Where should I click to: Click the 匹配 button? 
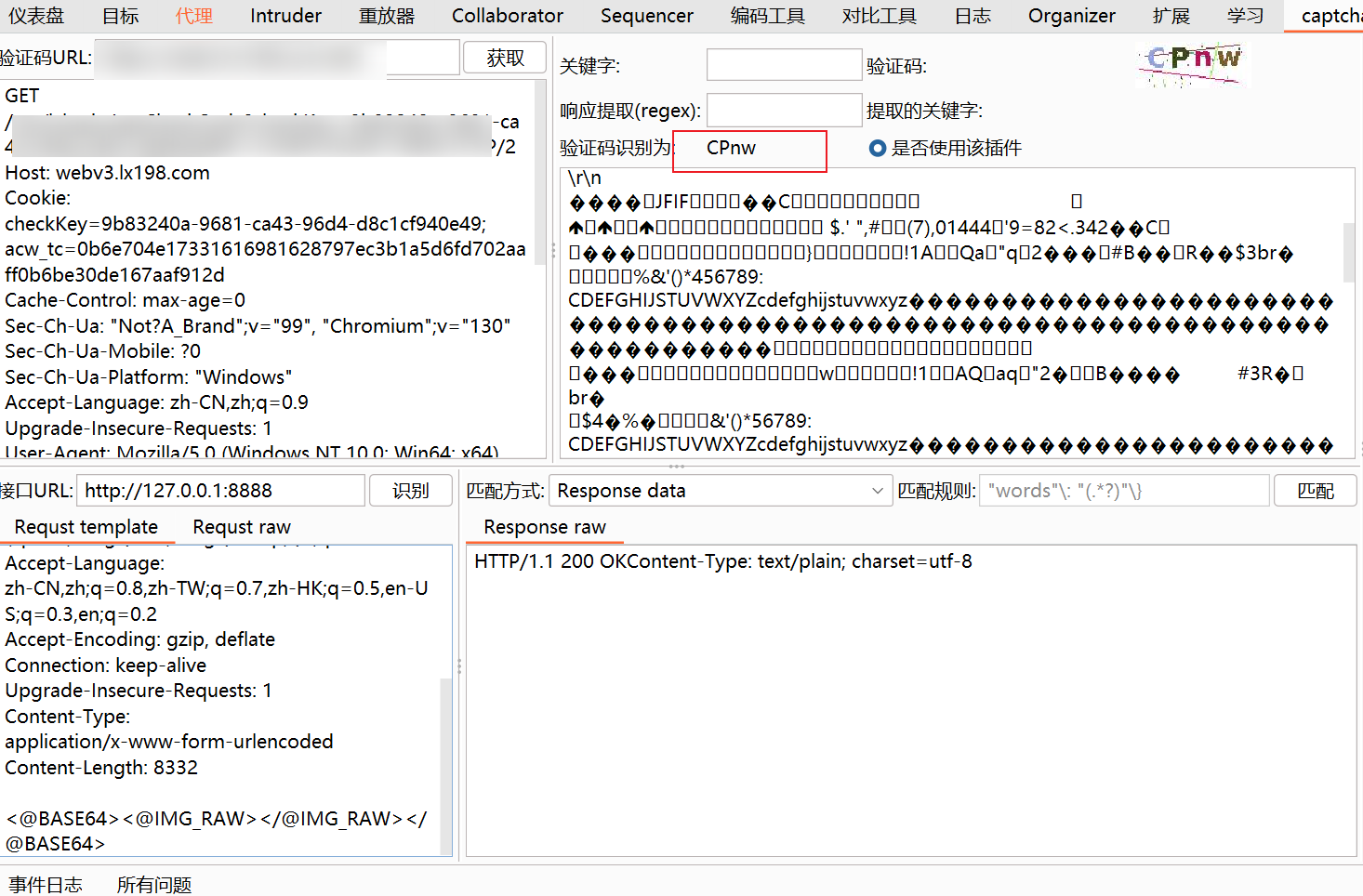point(1316,490)
